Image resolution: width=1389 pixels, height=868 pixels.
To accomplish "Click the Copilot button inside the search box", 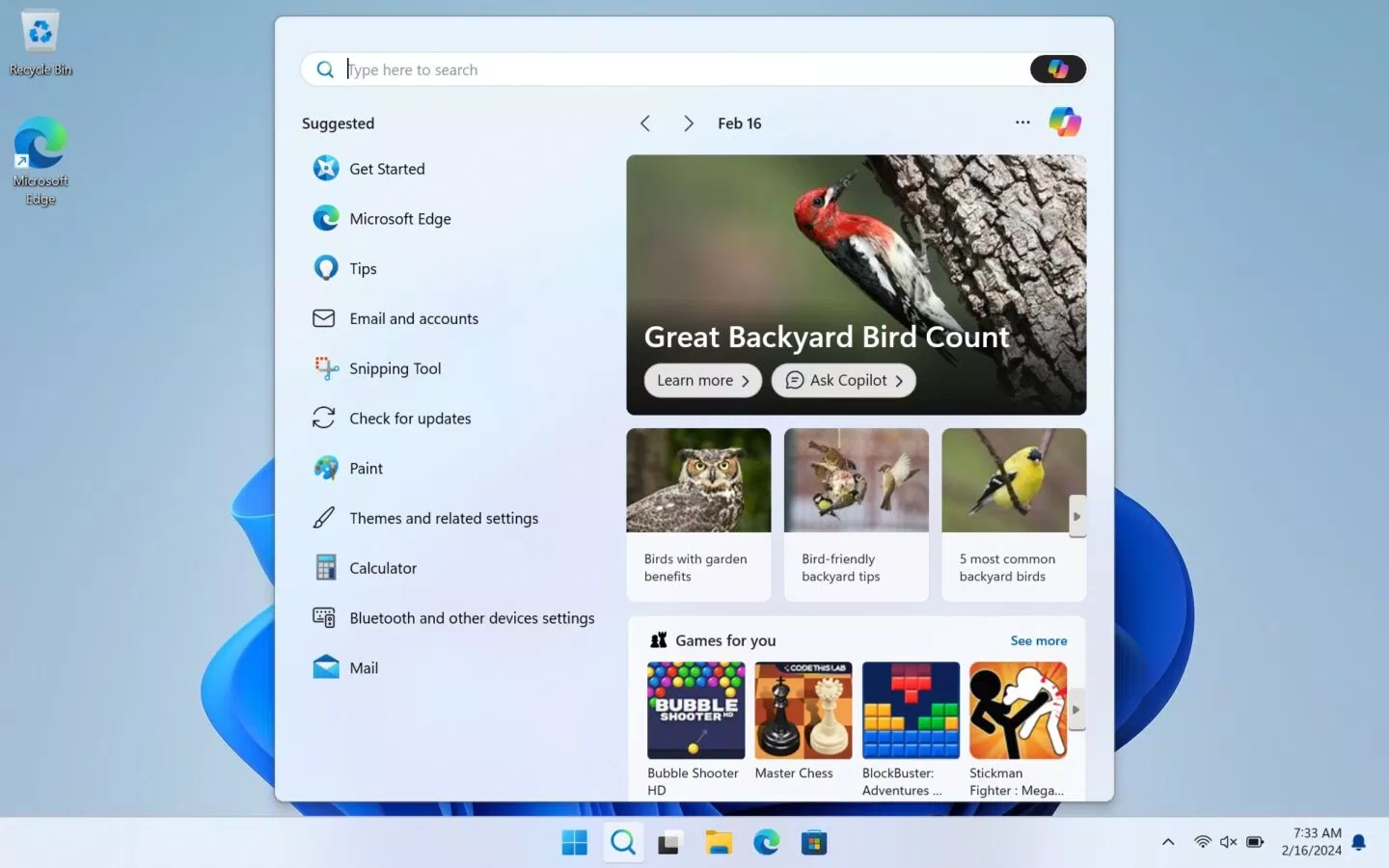I will pyautogui.click(x=1057, y=69).
